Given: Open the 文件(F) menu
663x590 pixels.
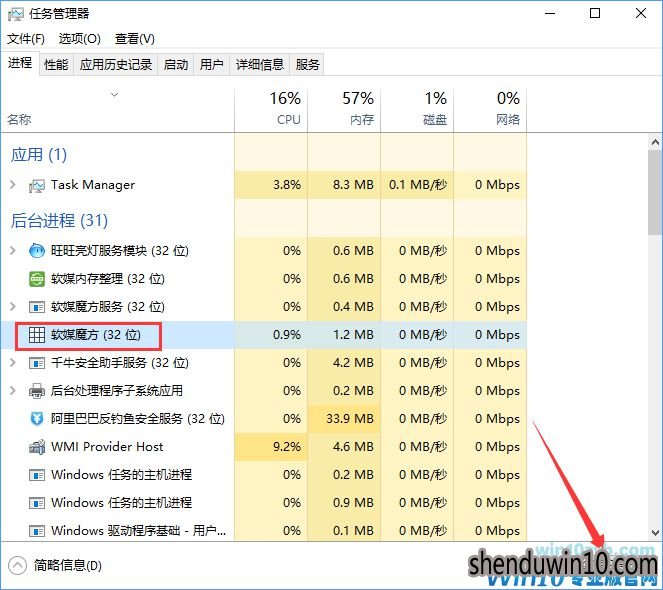Looking at the screenshot, I should tap(26, 39).
